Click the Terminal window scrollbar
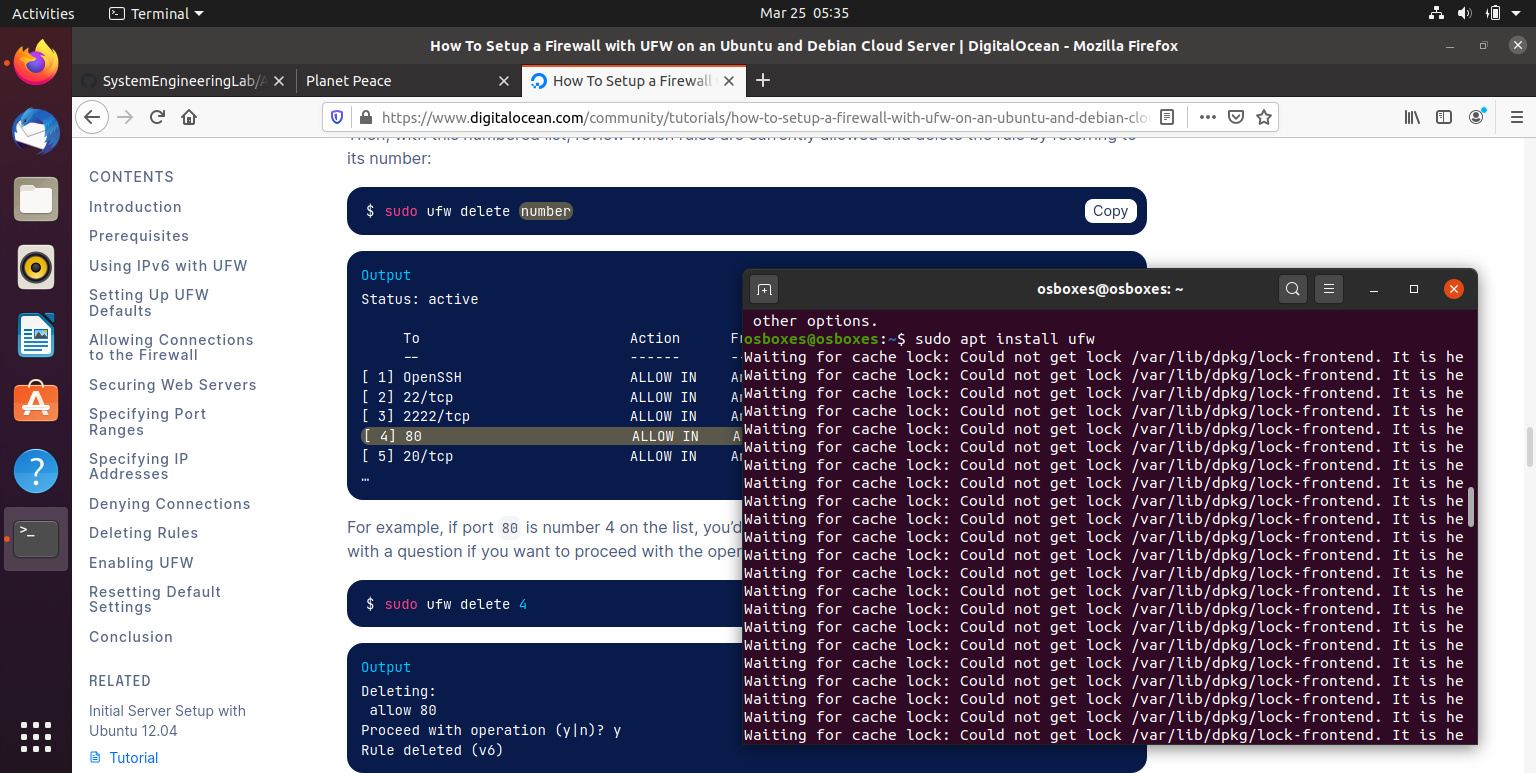The height and width of the screenshot is (773, 1536). [1471, 507]
